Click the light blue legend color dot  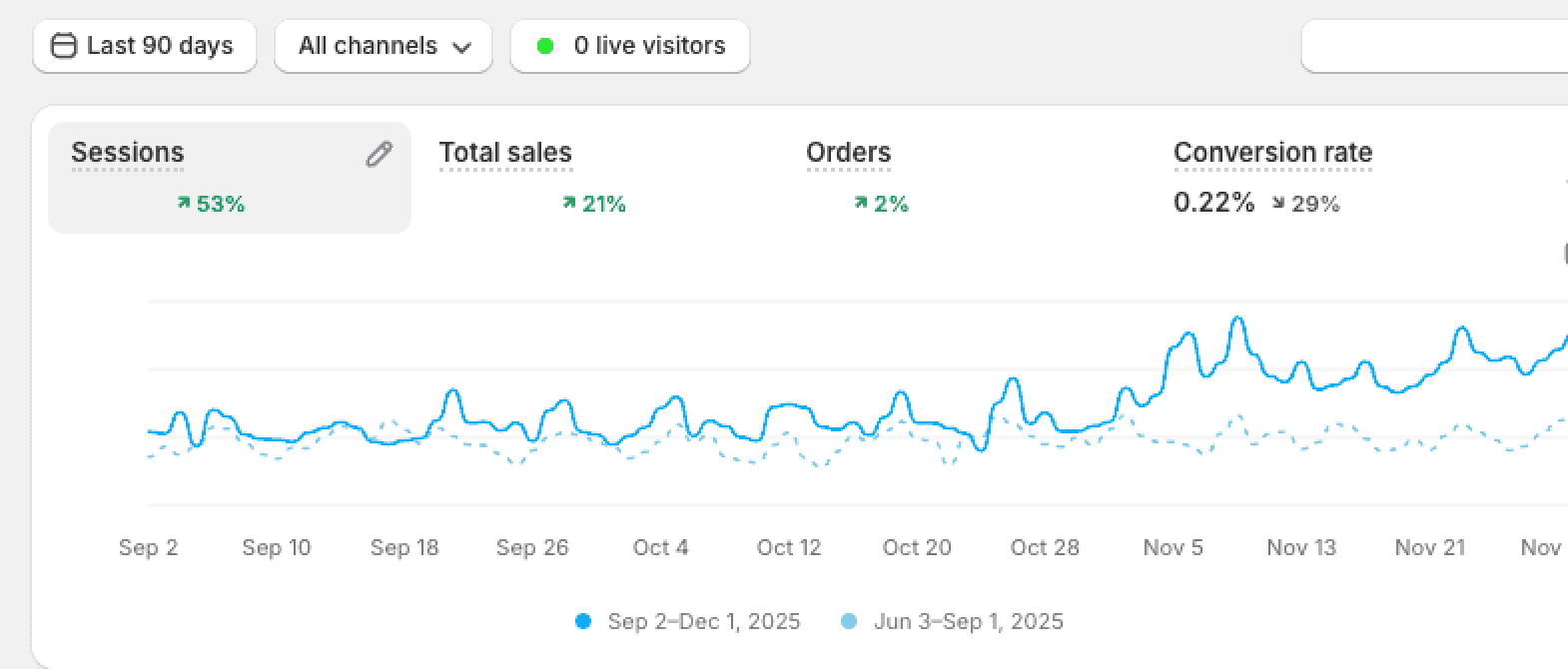(849, 621)
